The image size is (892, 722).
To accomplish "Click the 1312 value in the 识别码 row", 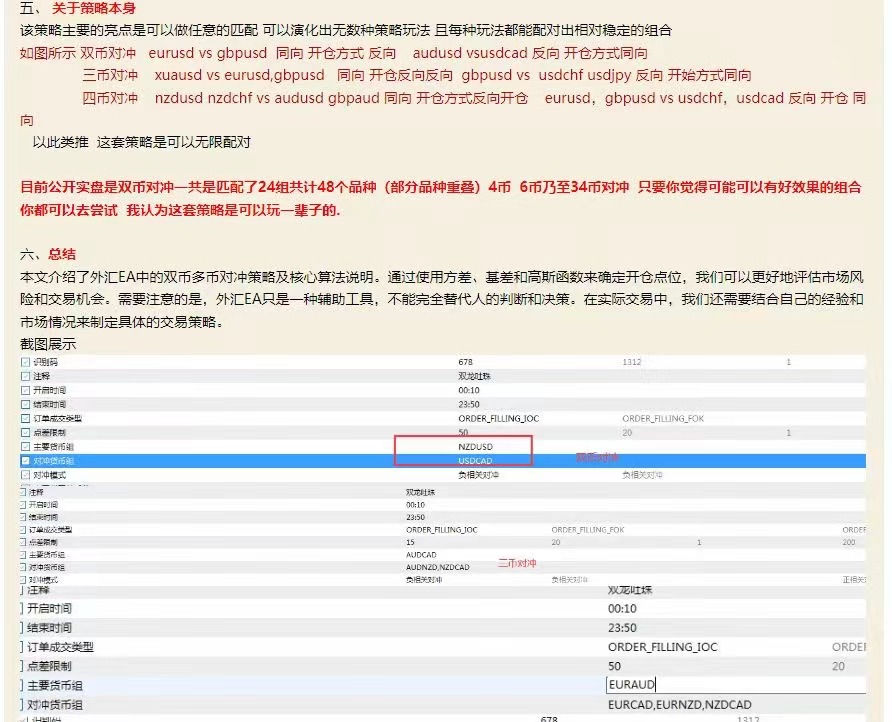I will [631, 362].
